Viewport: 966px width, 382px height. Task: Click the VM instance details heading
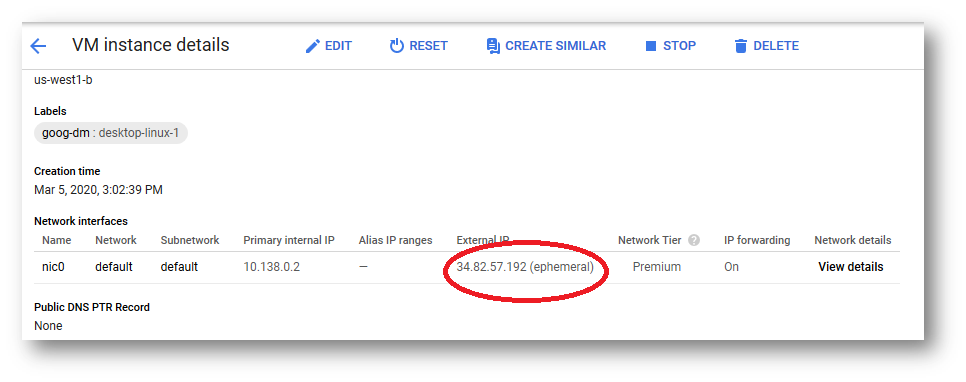click(x=150, y=45)
